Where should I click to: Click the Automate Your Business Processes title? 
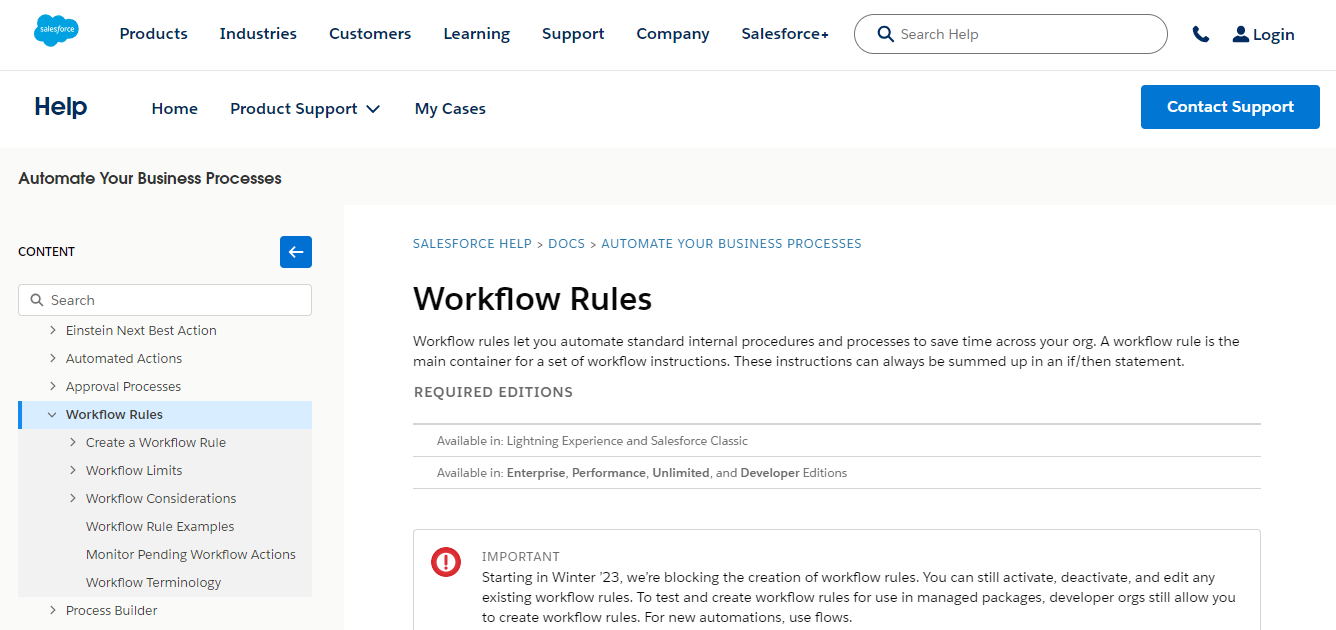pyautogui.click(x=150, y=178)
